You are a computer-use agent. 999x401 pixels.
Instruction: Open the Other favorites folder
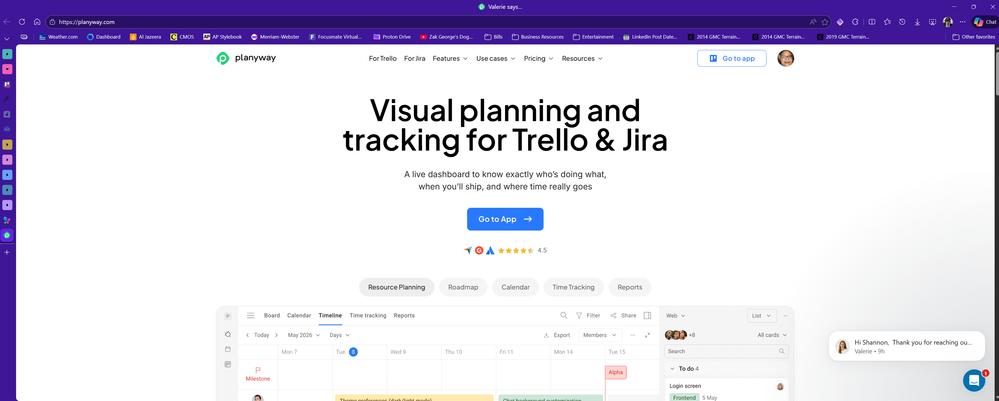pyautogui.click(x=973, y=37)
